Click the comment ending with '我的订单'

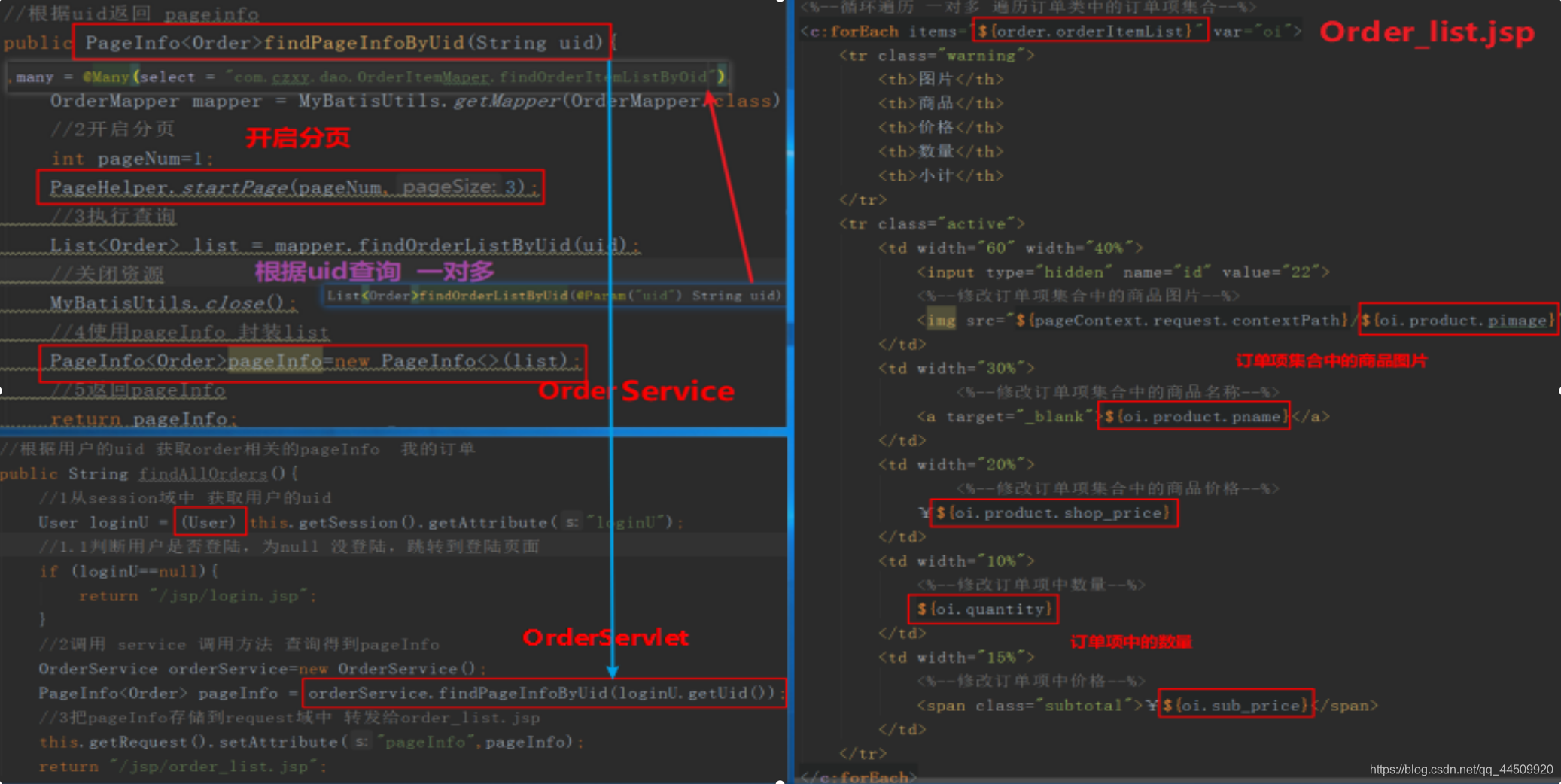[x=238, y=449]
